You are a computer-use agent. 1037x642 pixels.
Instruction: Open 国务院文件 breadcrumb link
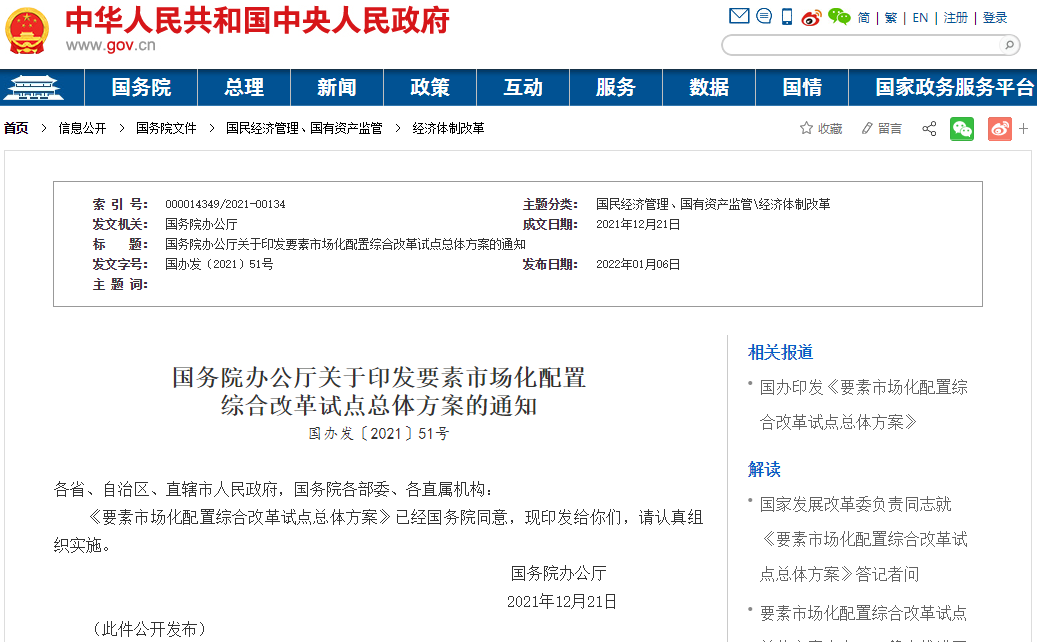pos(166,129)
